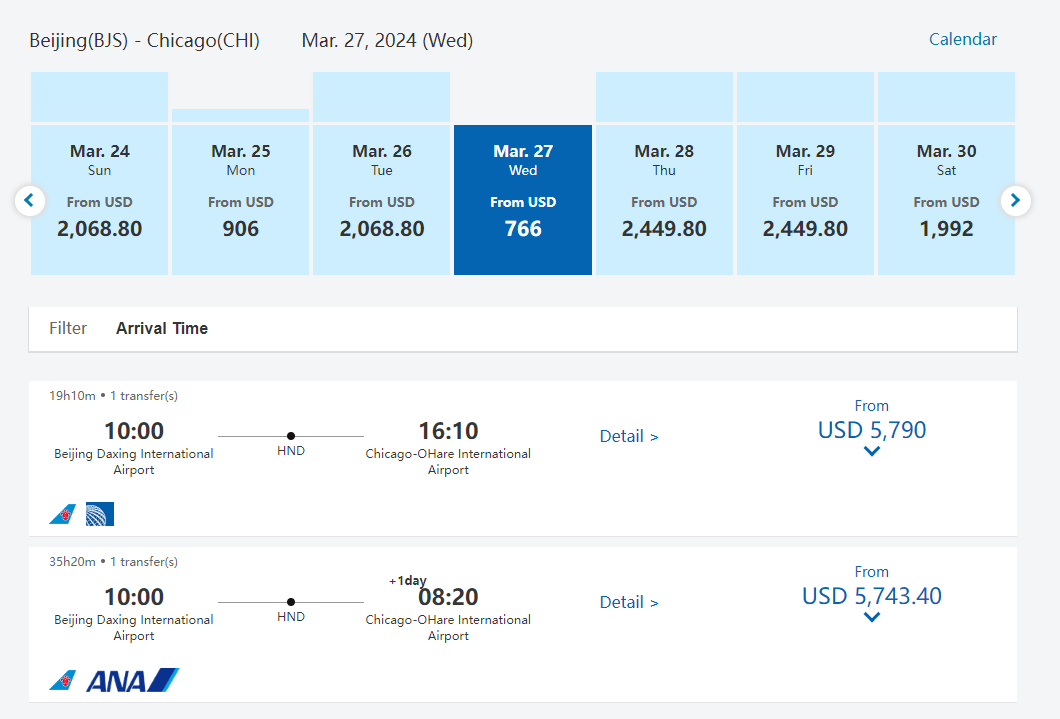Click China Southern logo on first flight
Screen dimensions: 1060x719
(62, 514)
